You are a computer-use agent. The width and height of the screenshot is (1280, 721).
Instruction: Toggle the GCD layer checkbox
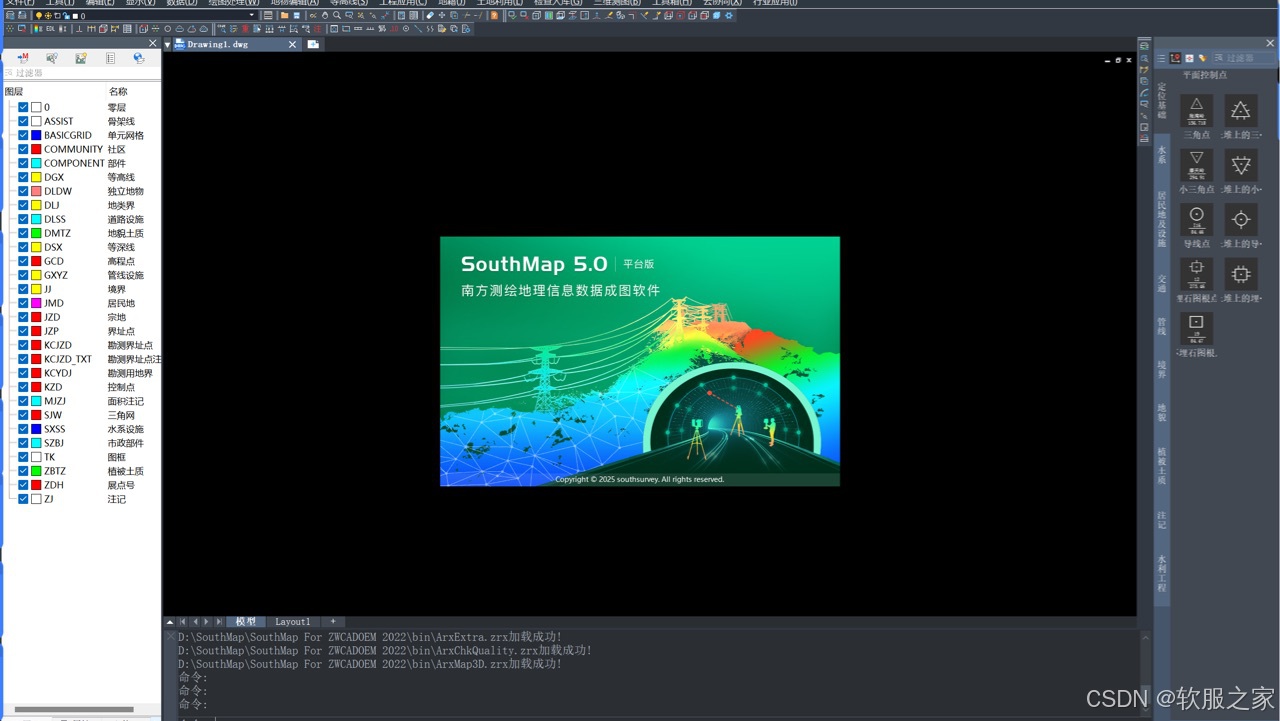point(23,261)
